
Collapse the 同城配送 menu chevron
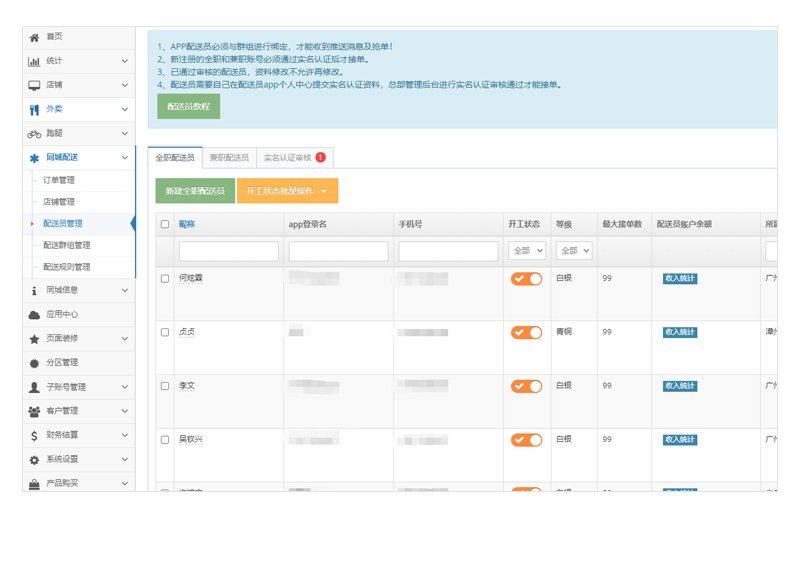pos(125,158)
